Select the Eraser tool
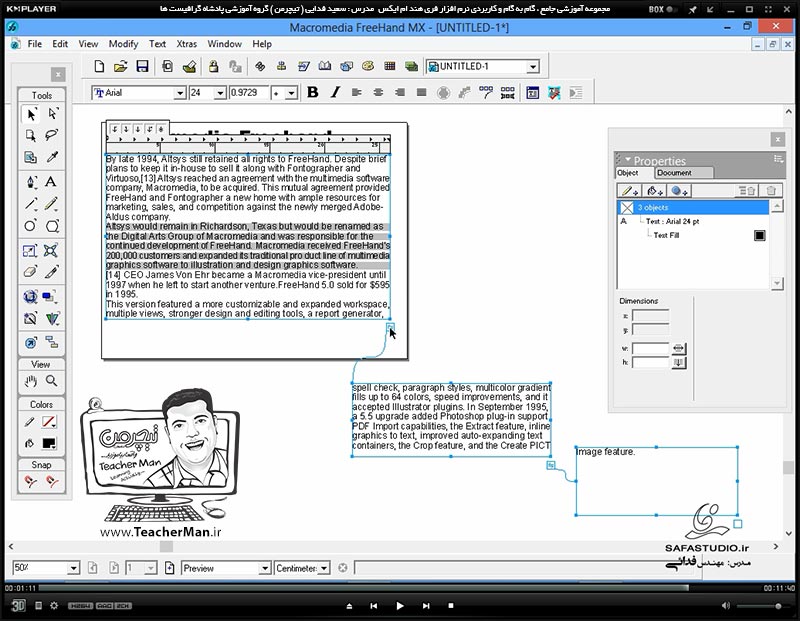Viewport: 800px width, 621px height. click(31, 271)
